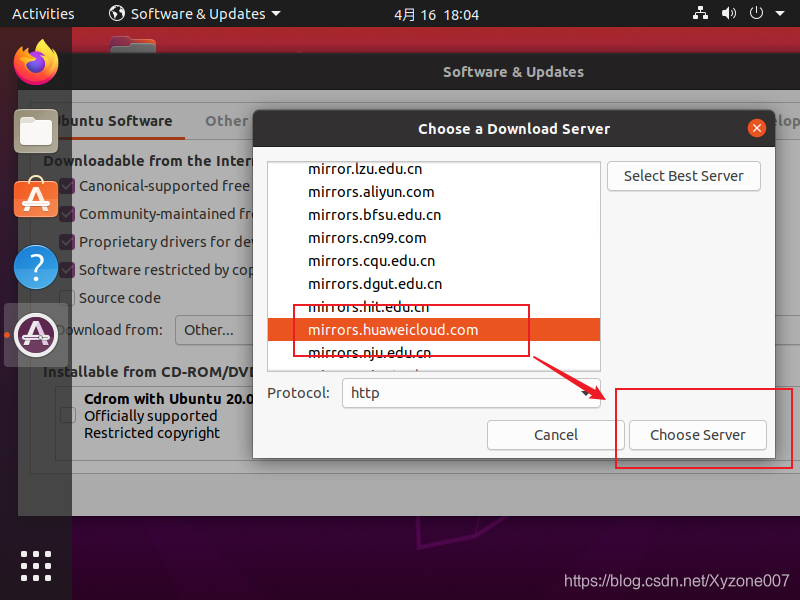Select mirrors.cn99.com
800x600 pixels.
click(x=434, y=238)
